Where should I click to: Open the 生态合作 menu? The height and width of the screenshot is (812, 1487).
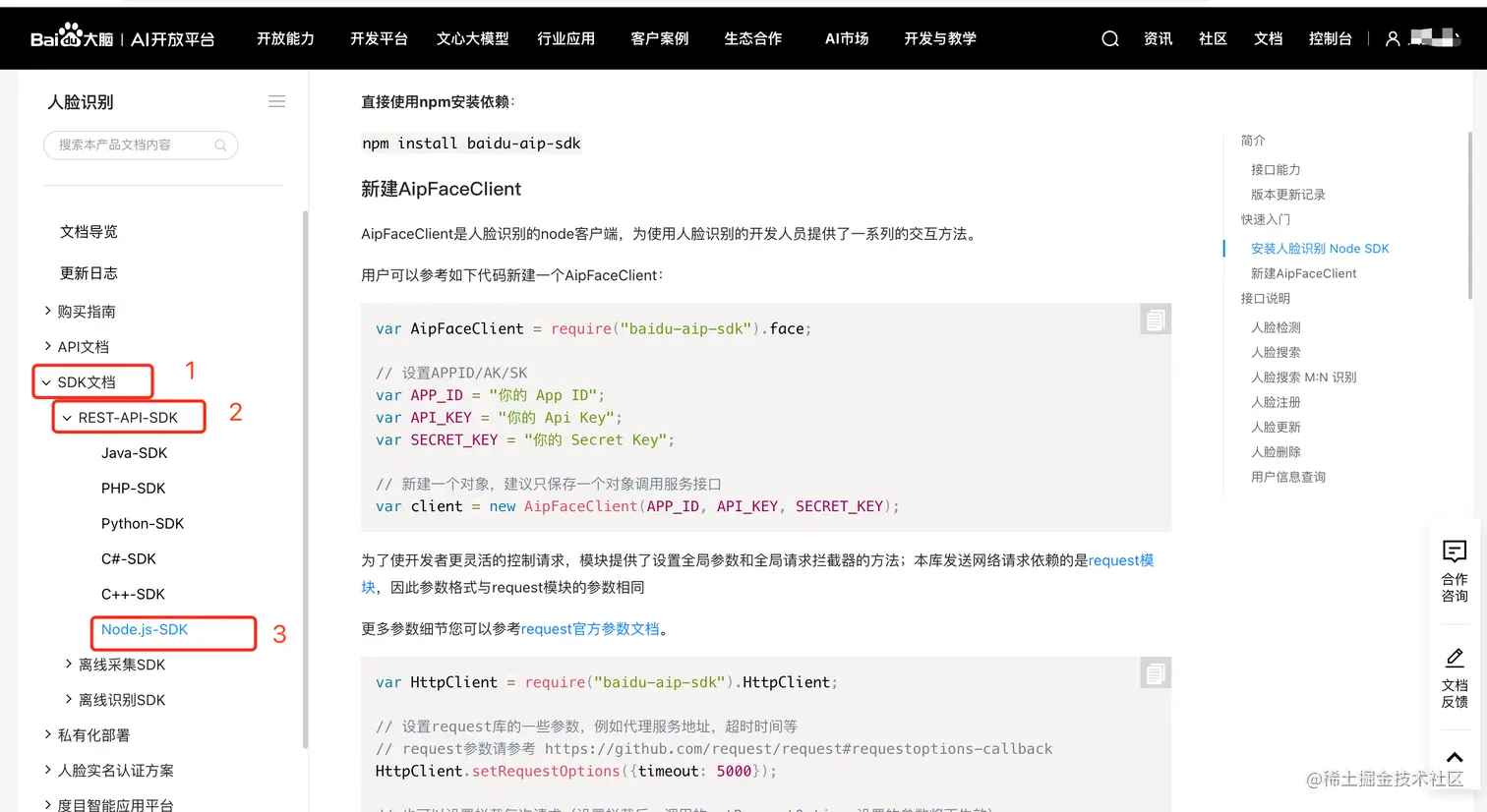[753, 38]
